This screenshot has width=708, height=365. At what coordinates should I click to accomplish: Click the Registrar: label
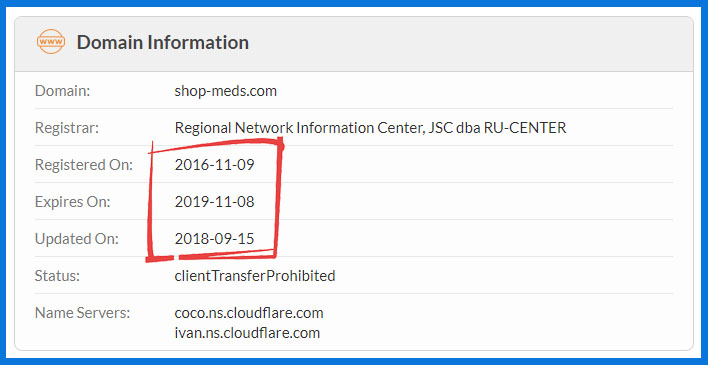(66, 128)
